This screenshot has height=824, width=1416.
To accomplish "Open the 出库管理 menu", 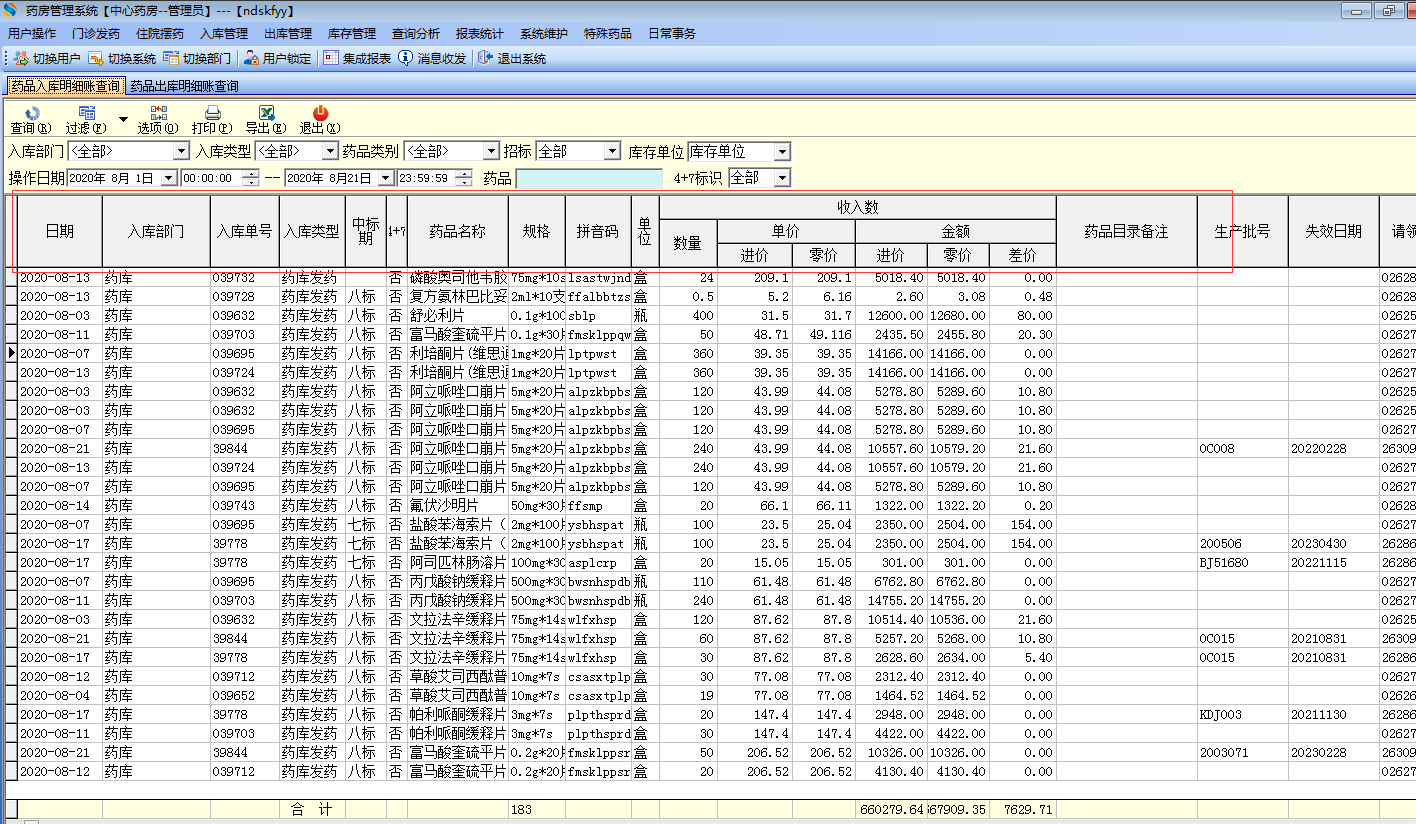I will point(288,33).
